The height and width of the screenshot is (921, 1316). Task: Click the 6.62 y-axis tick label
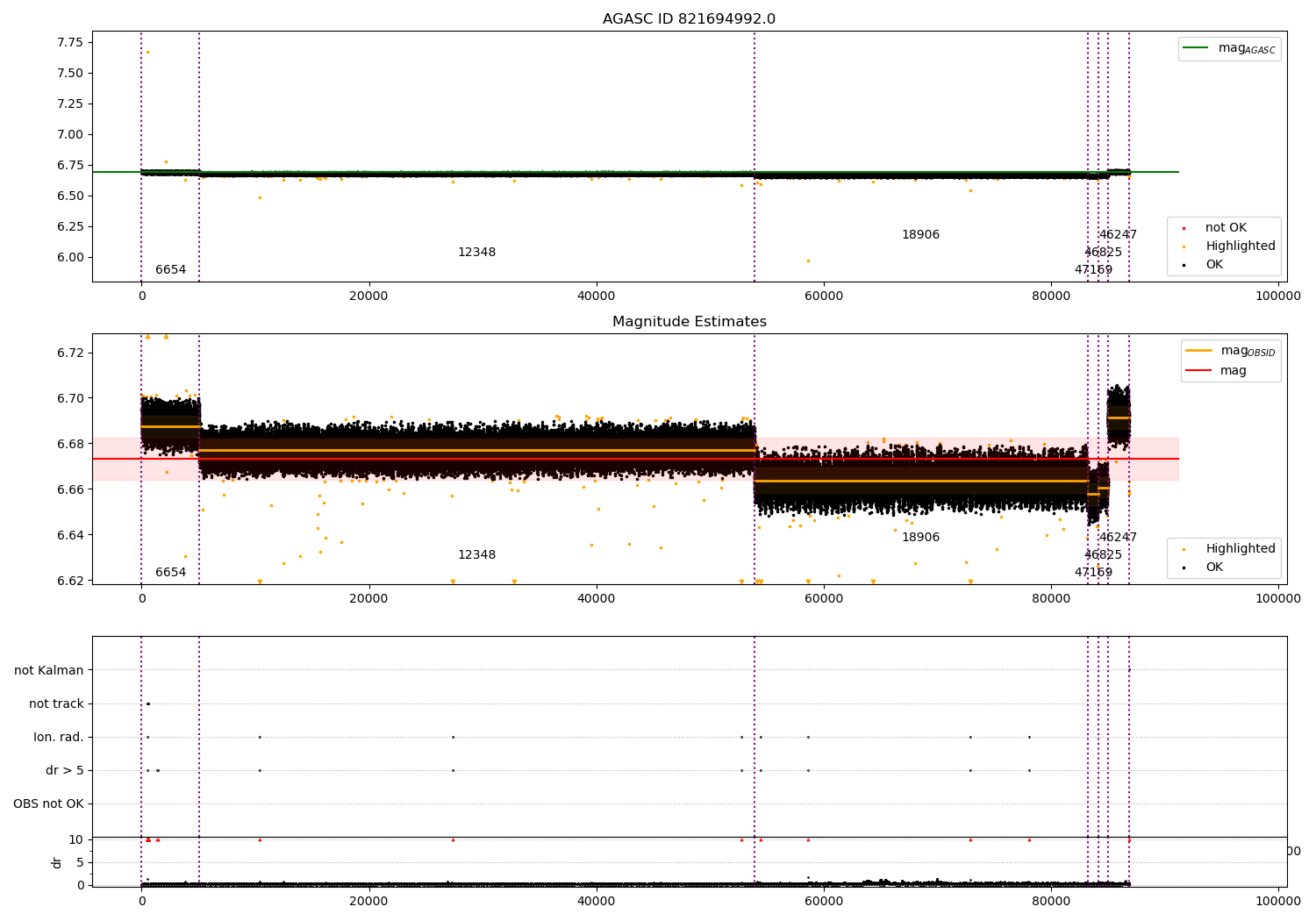pyautogui.click(x=68, y=581)
